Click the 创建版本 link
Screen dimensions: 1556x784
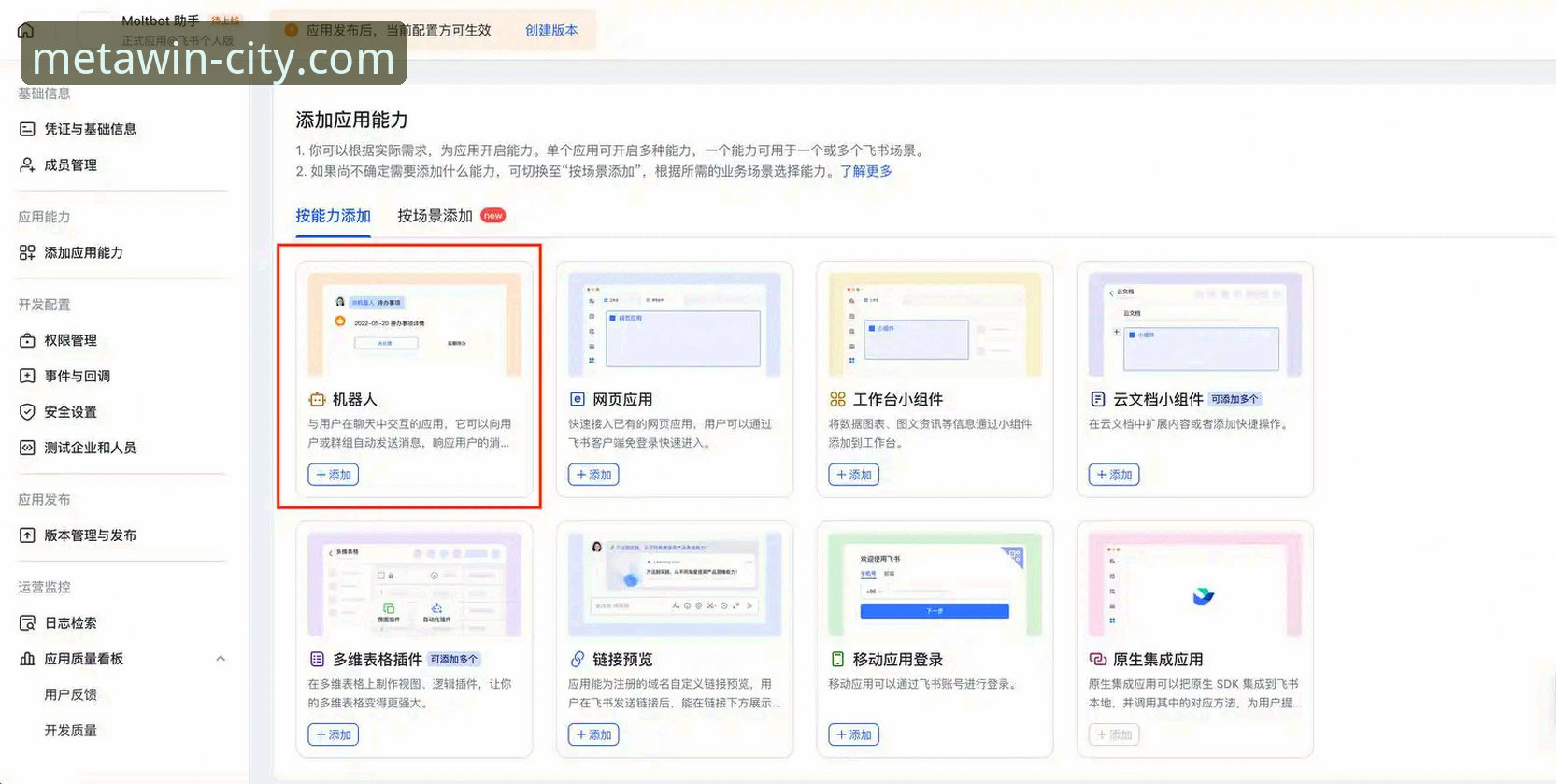tap(551, 30)
